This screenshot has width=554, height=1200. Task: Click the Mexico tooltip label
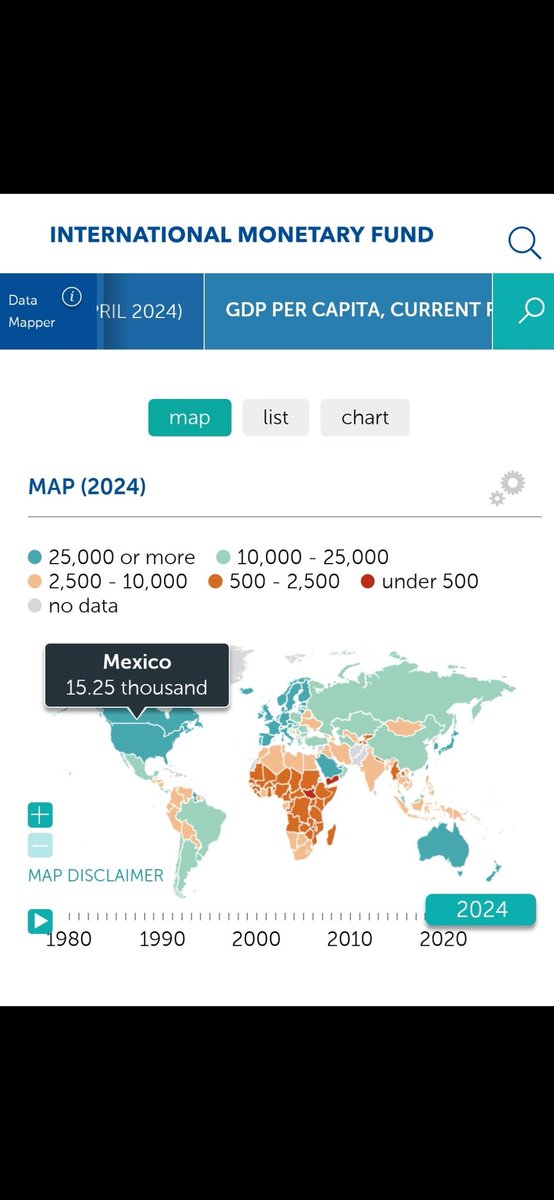click(x=137, y=662)
